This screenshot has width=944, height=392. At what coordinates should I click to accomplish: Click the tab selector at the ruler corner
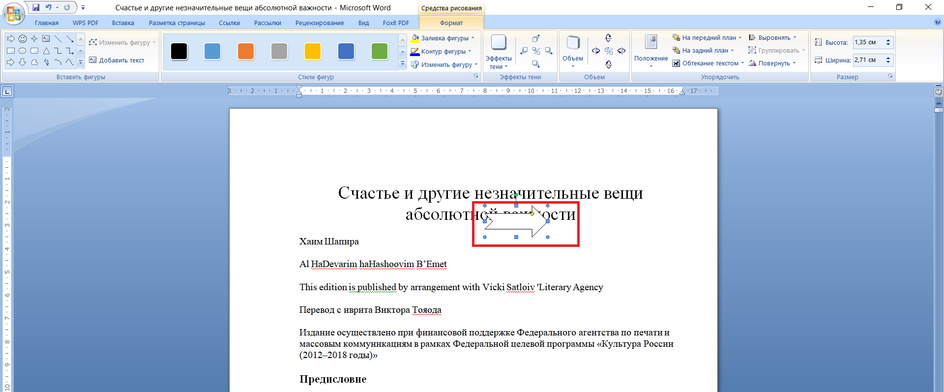tap(7, 92)
